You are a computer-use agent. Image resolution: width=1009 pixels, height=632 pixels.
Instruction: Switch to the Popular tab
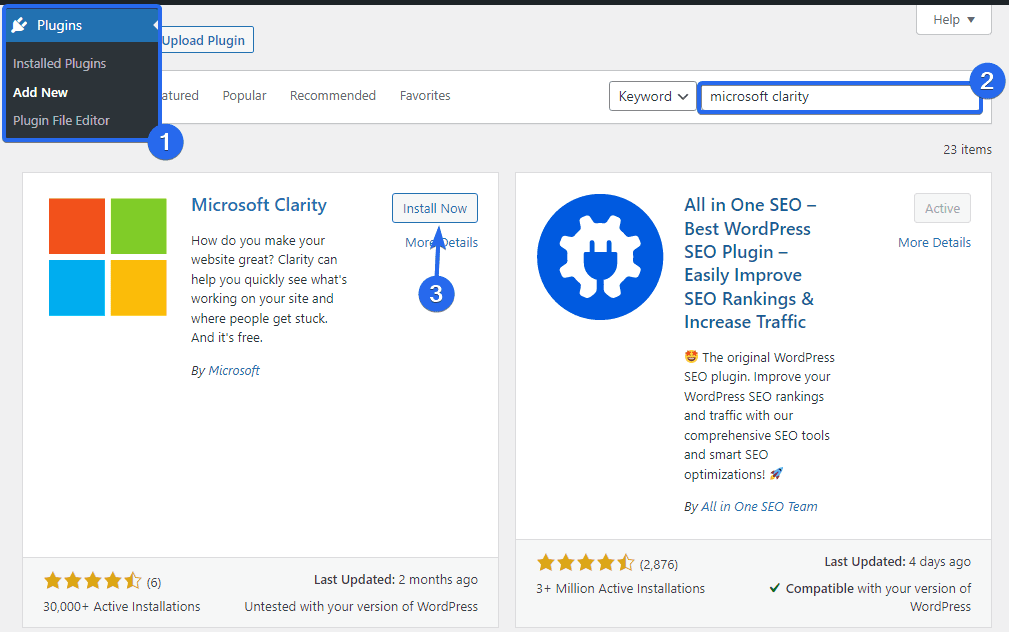244,95
